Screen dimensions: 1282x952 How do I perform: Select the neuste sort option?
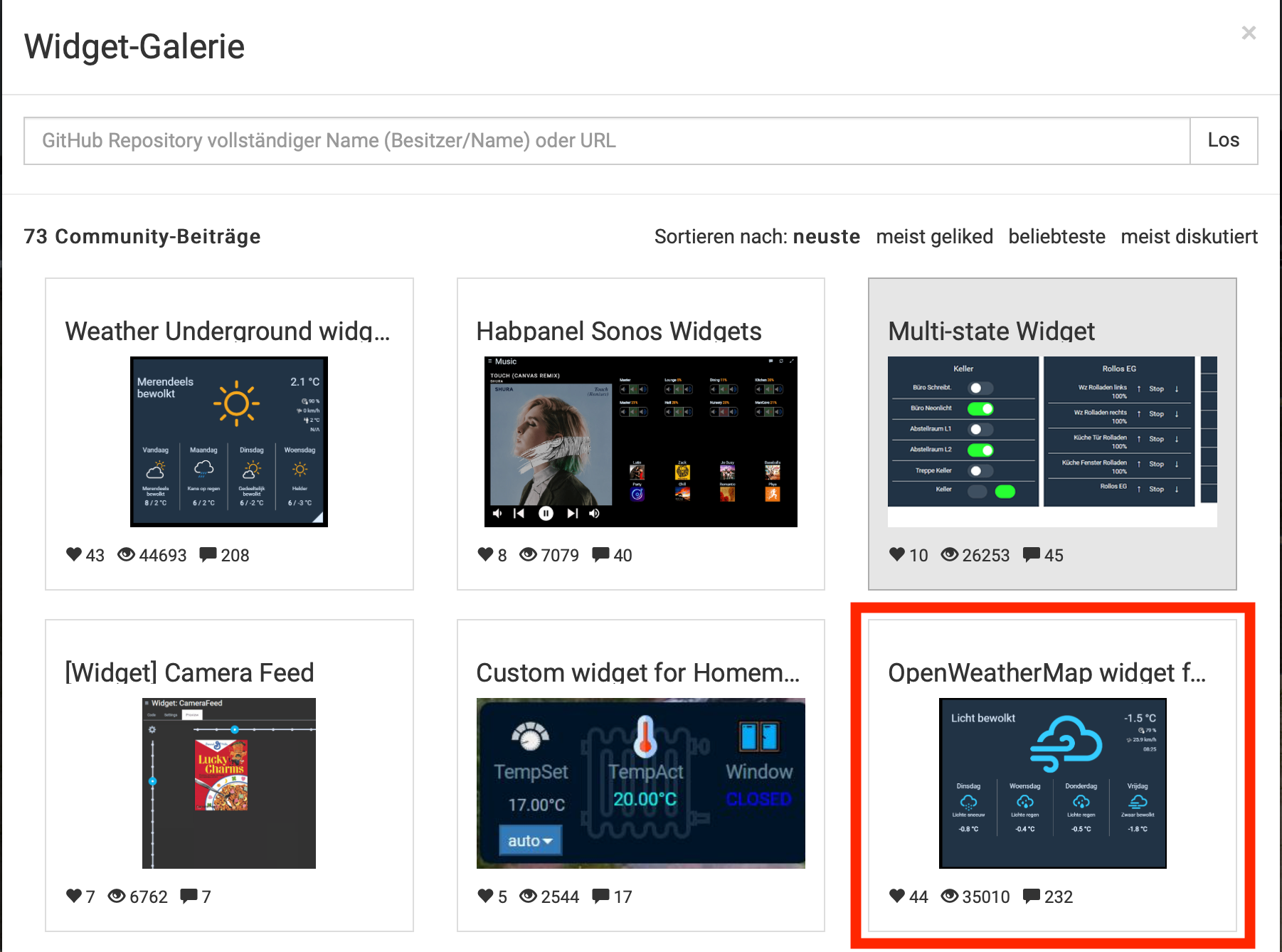coord(826,236)
